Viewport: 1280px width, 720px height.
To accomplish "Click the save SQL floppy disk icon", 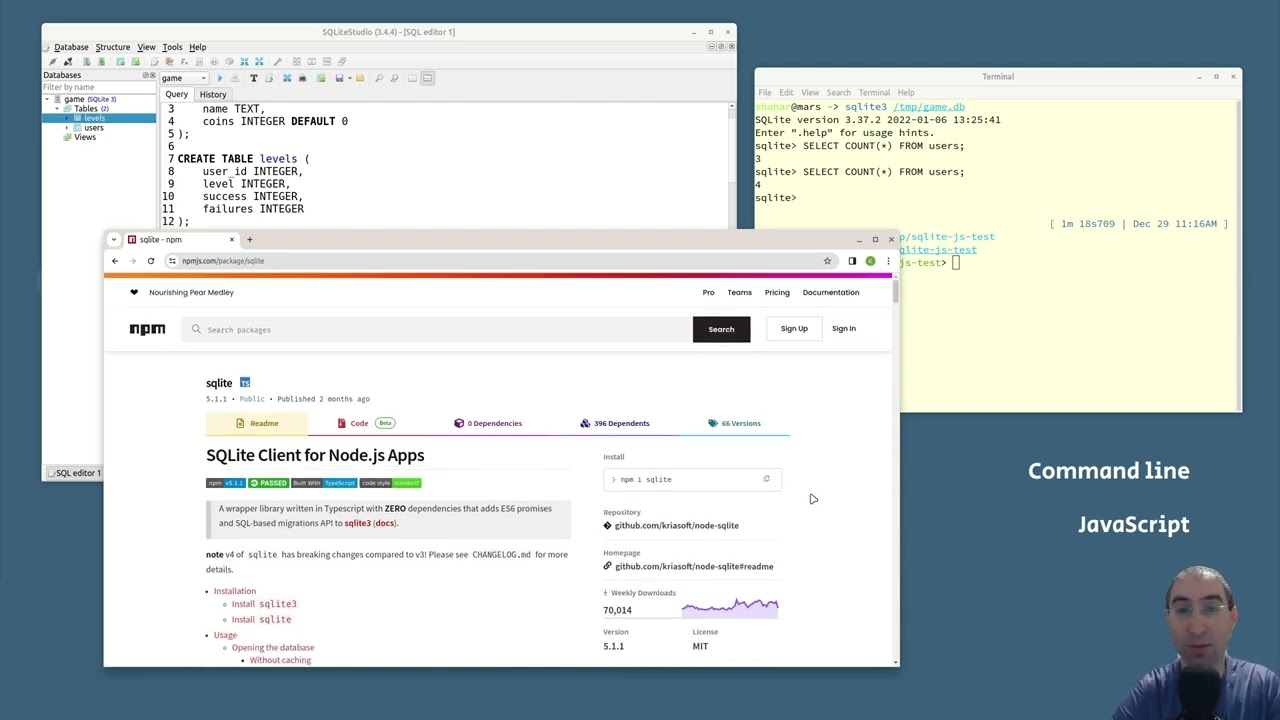I will point(339,78).
